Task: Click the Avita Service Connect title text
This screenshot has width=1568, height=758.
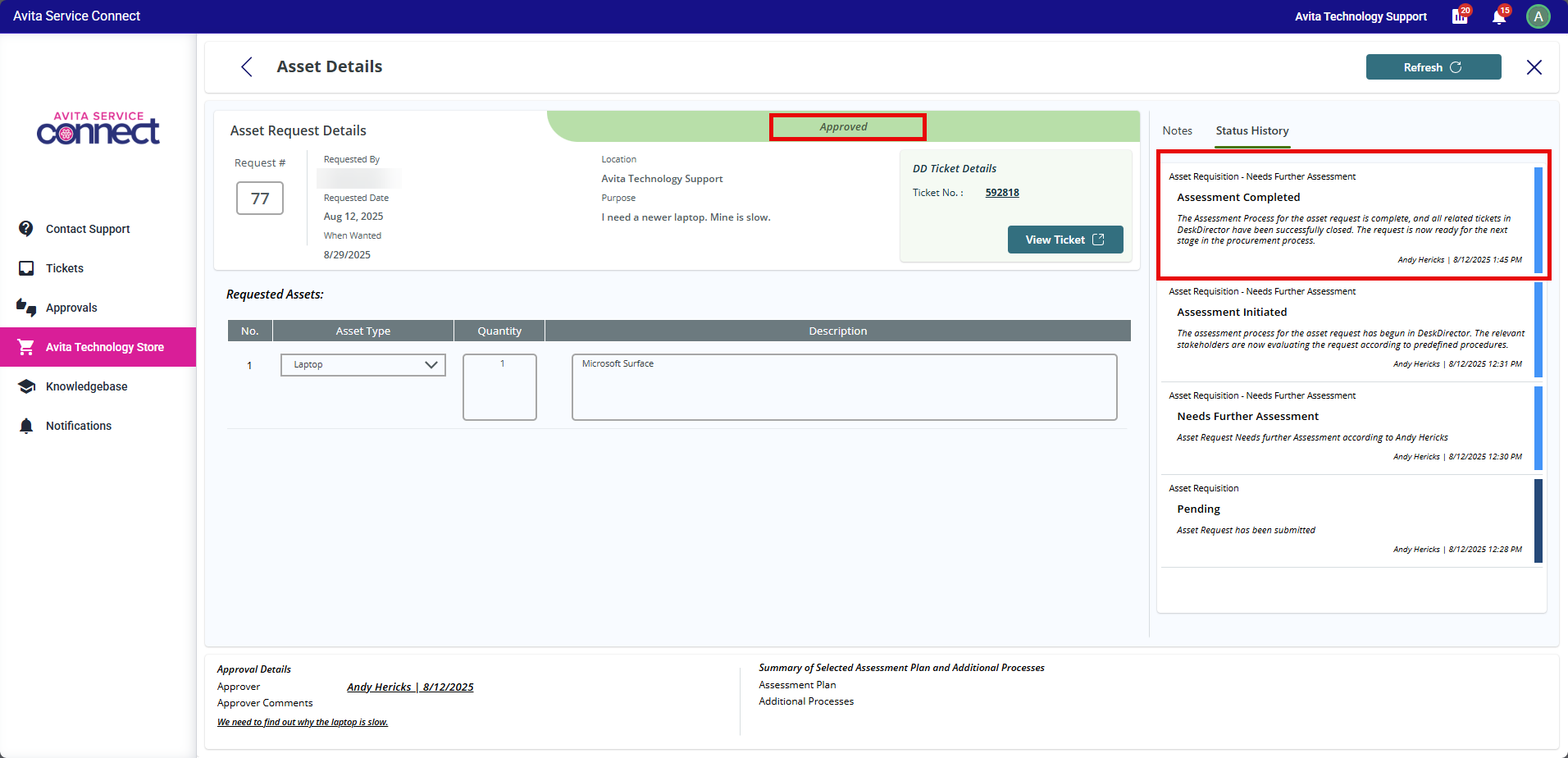Action: [76, 16]
